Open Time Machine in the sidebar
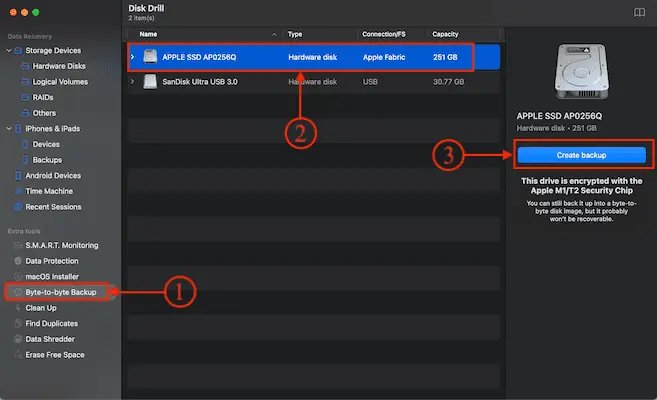Viewport: 657px width, 400px height. (x=49, y=191)
